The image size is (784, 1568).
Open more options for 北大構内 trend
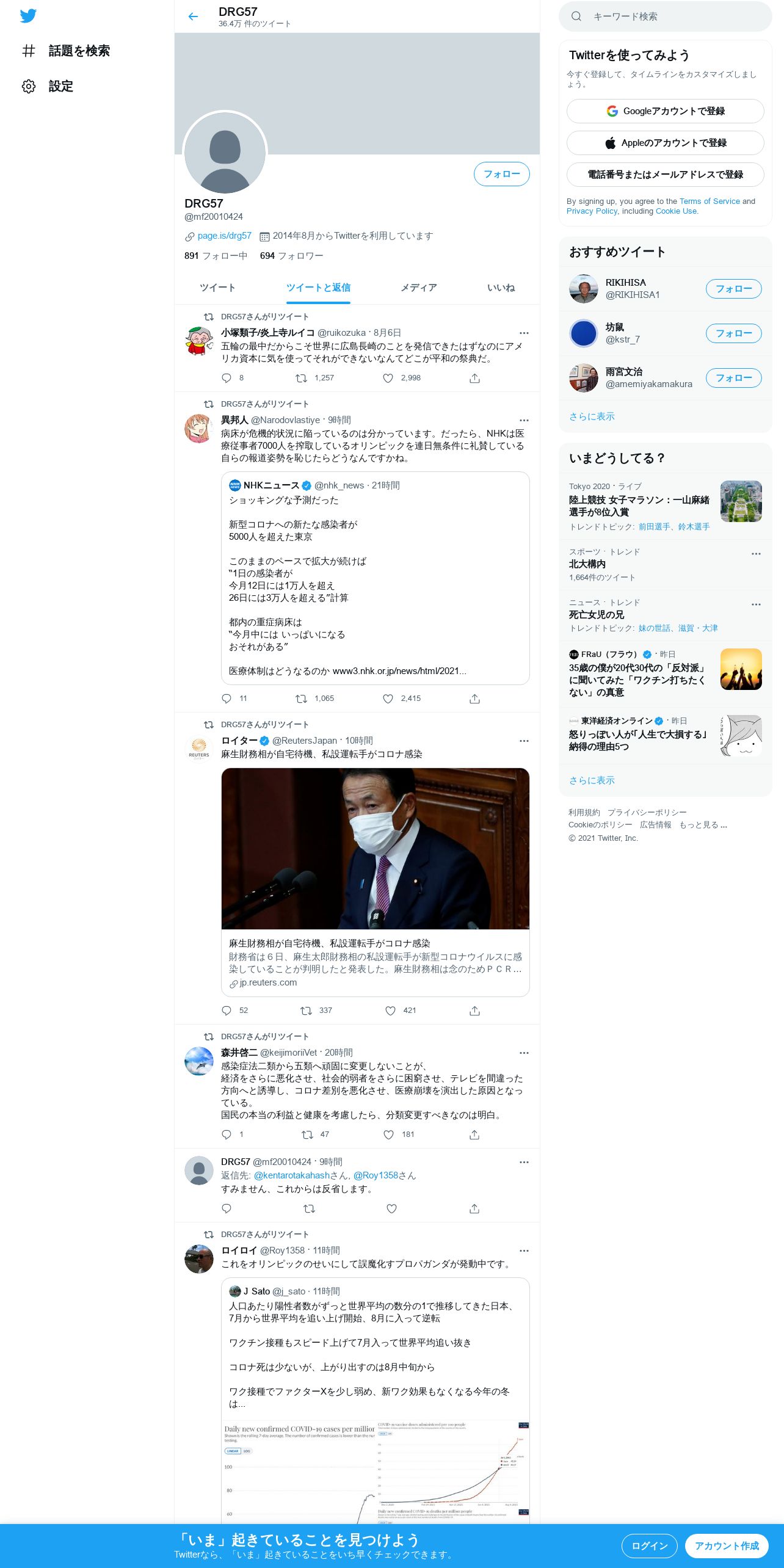coord(756,554)
